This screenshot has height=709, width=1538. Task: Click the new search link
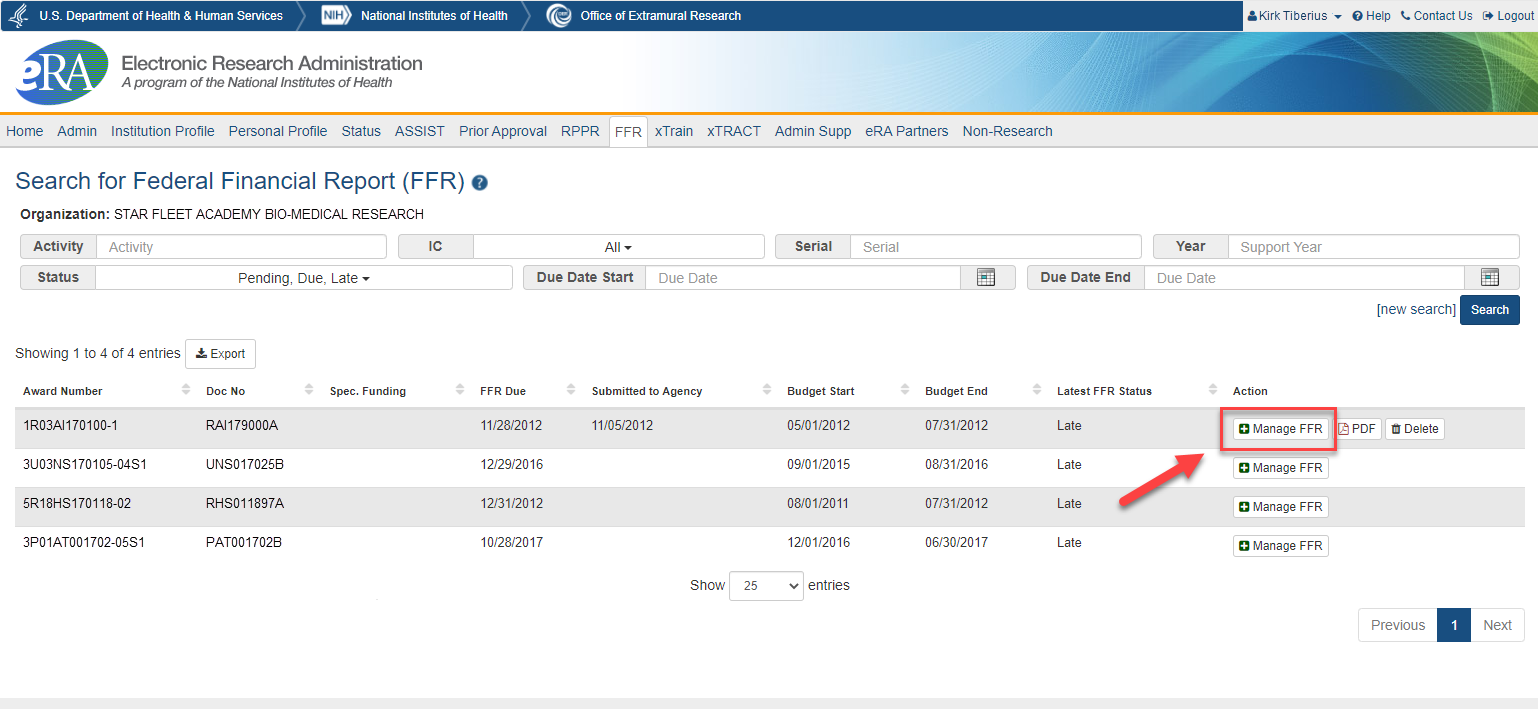[1416, 309]
